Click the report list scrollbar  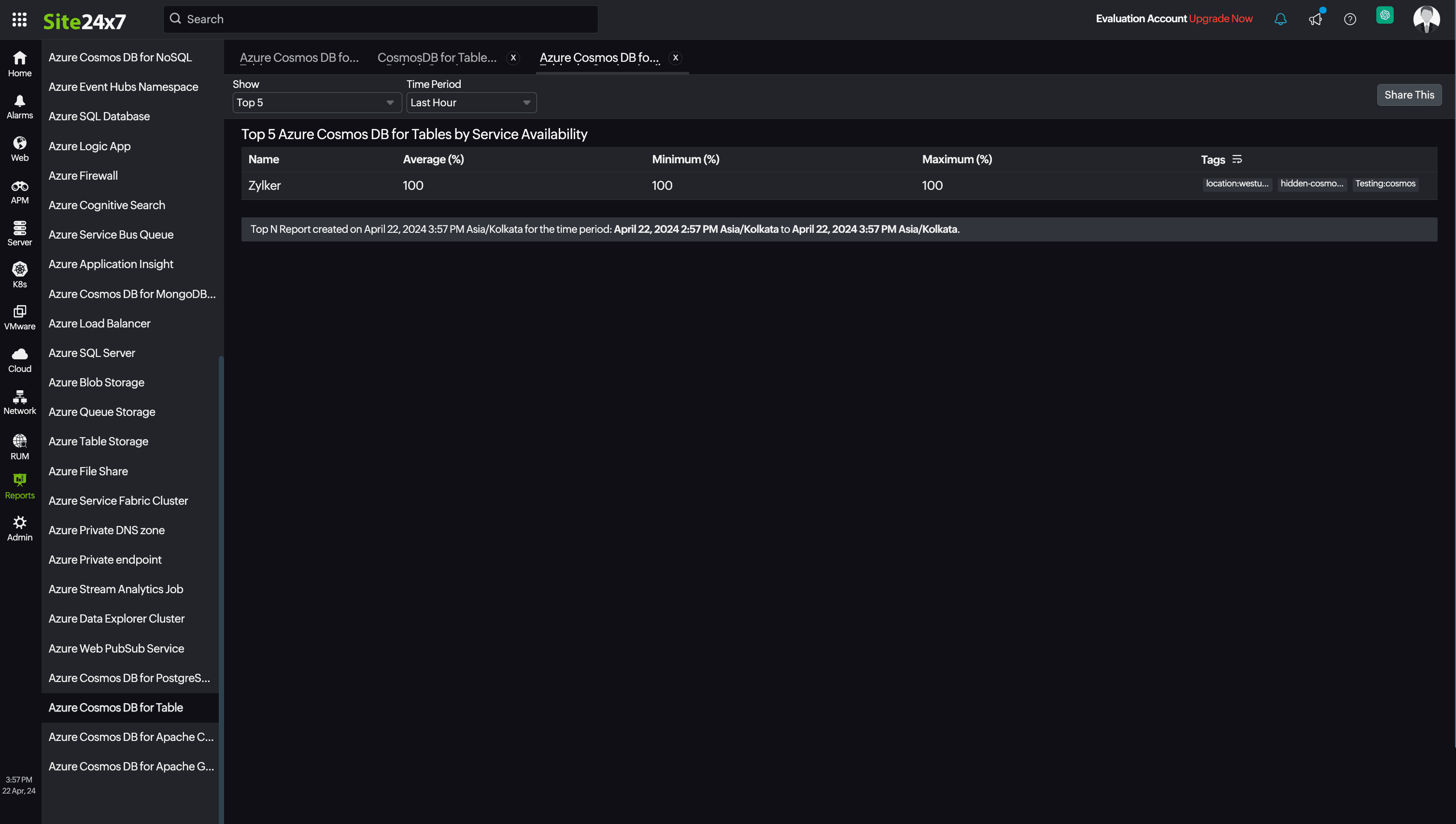(221, 589)
